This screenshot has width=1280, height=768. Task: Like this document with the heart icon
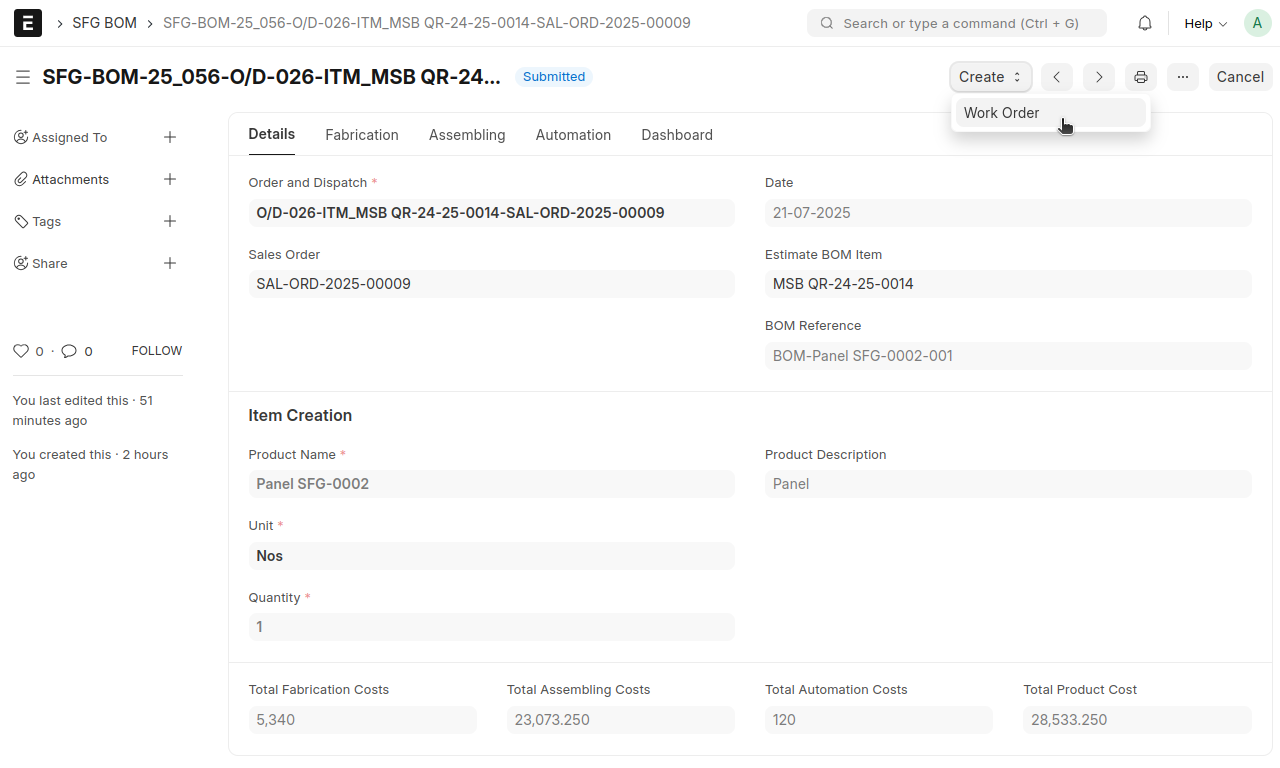(20, 351)
